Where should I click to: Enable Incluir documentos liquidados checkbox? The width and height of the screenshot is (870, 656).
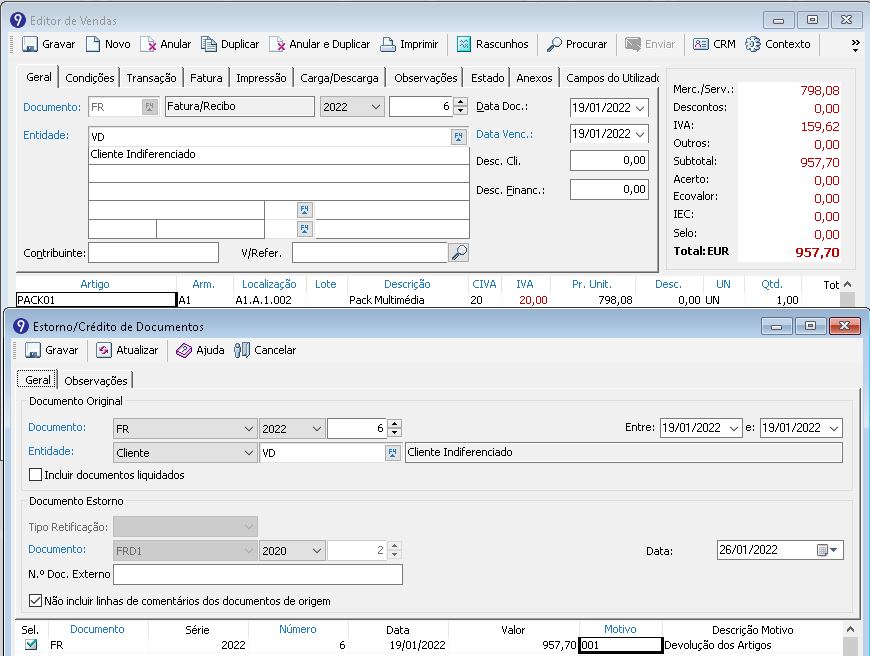pyautogui.click(x=36, y=475)
